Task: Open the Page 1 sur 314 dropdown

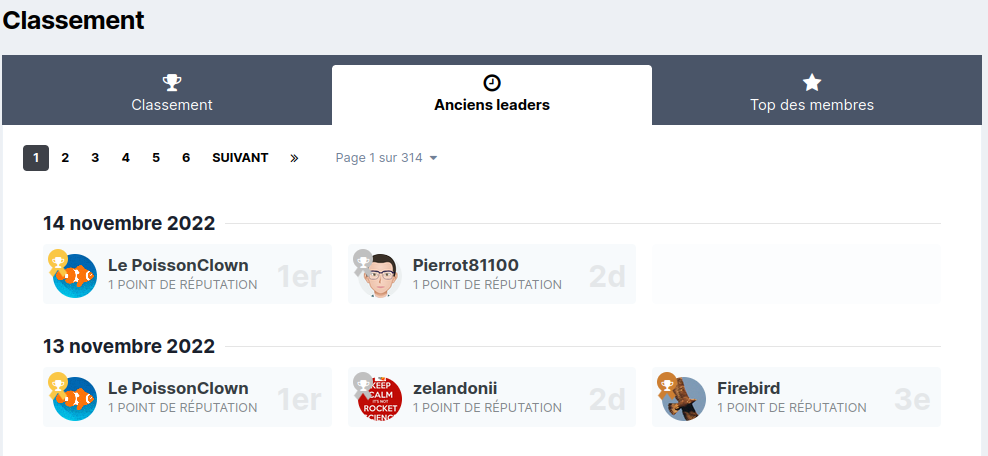Action: [386, 158]
